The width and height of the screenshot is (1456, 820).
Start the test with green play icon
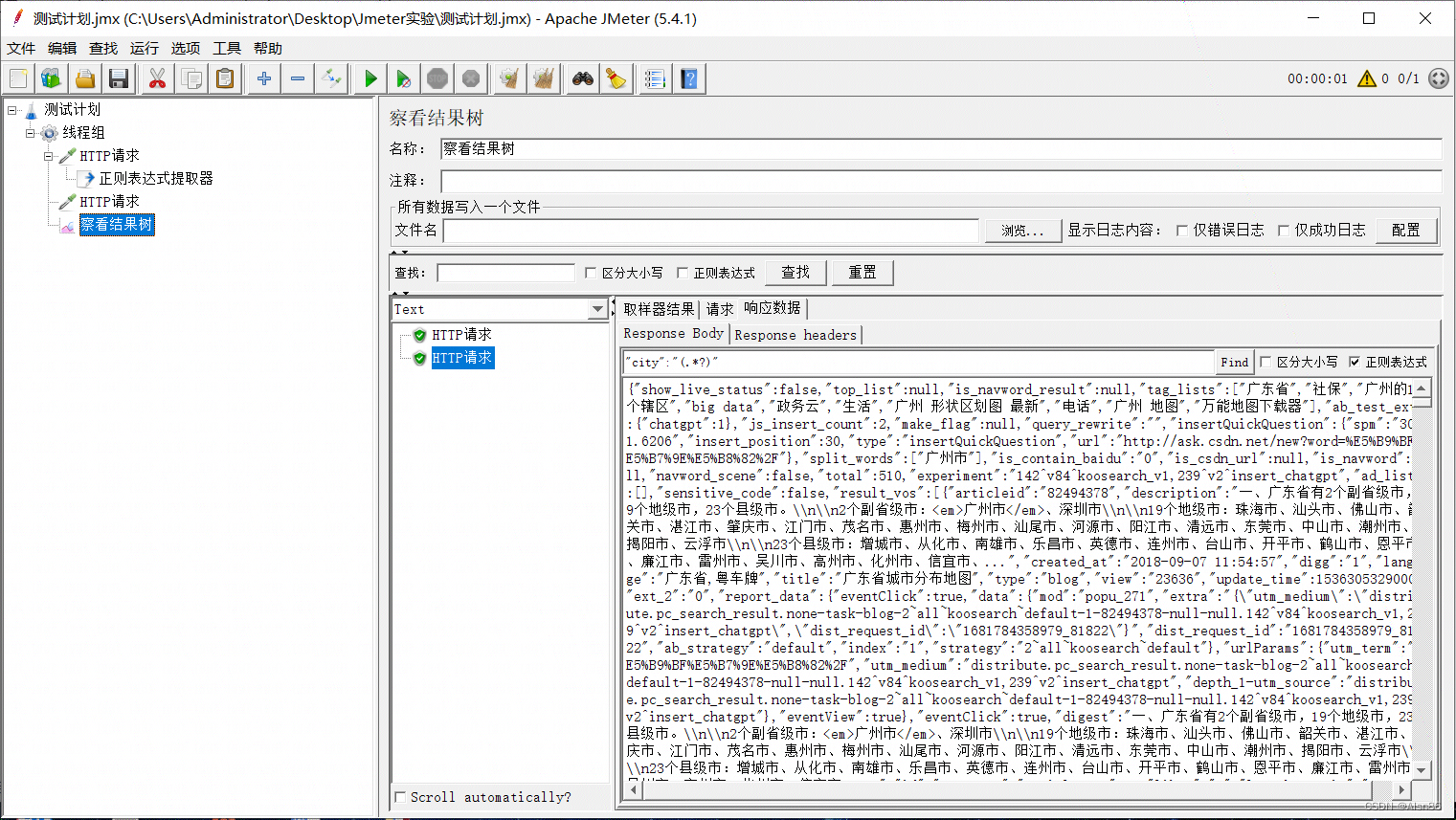(370, 78)
